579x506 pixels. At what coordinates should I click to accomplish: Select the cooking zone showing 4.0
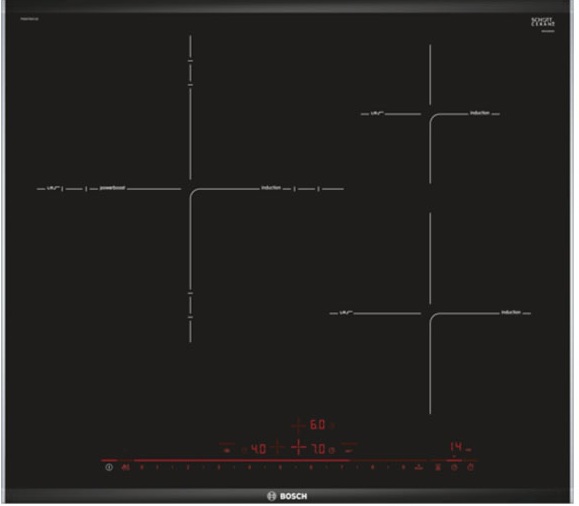click(258, 449)
